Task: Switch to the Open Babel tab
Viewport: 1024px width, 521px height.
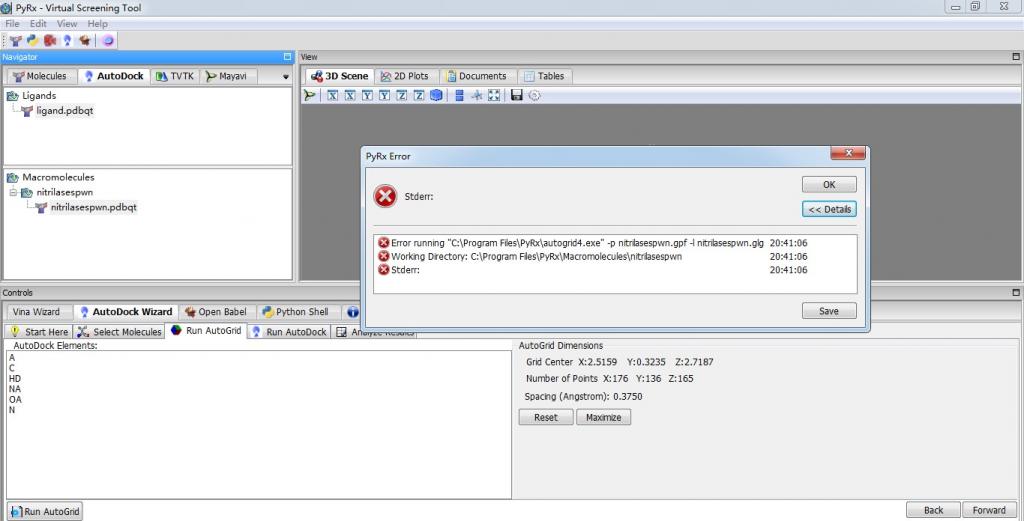Action: [216, 312]
